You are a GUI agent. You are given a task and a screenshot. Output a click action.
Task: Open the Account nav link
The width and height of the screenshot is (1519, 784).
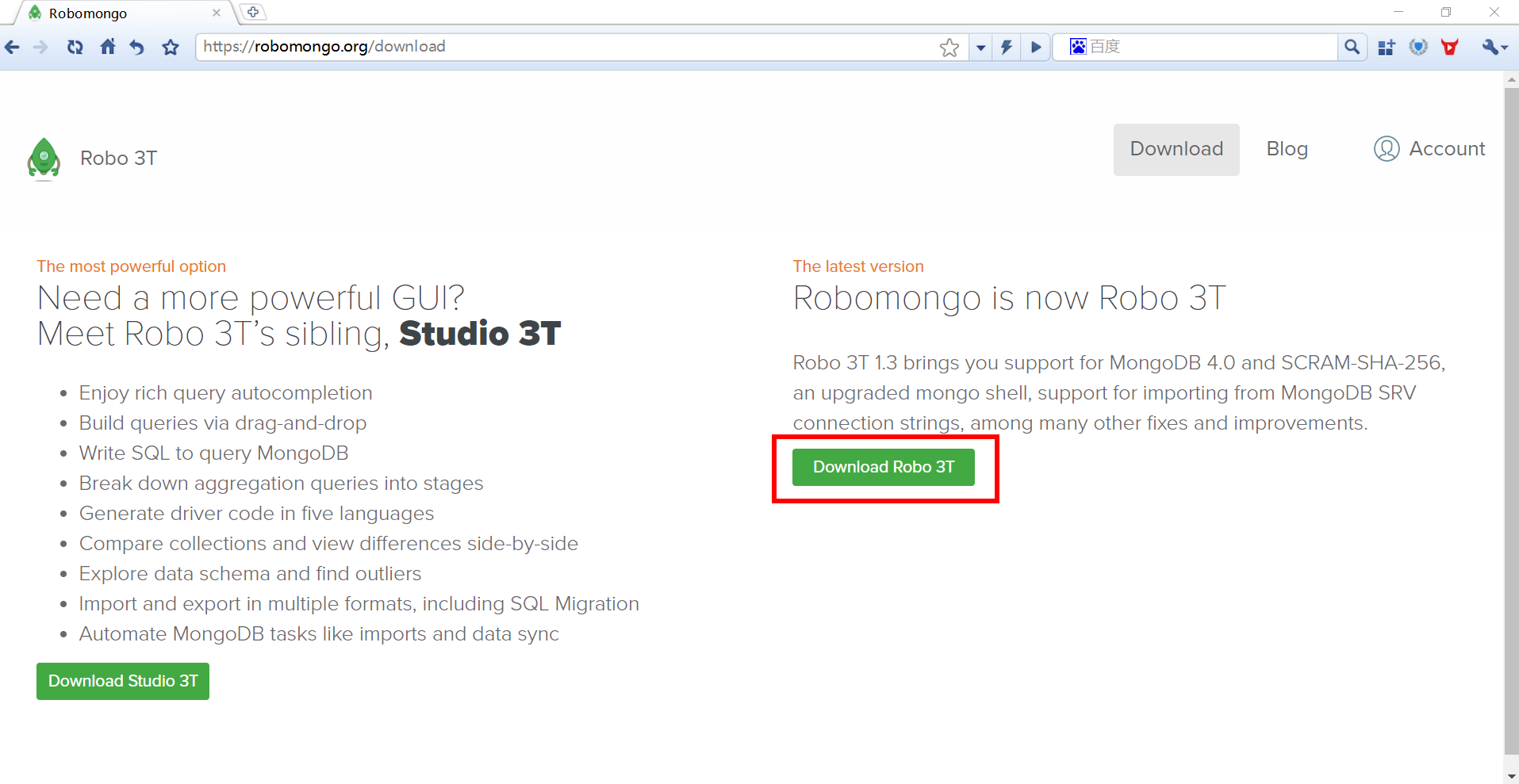1429,149
